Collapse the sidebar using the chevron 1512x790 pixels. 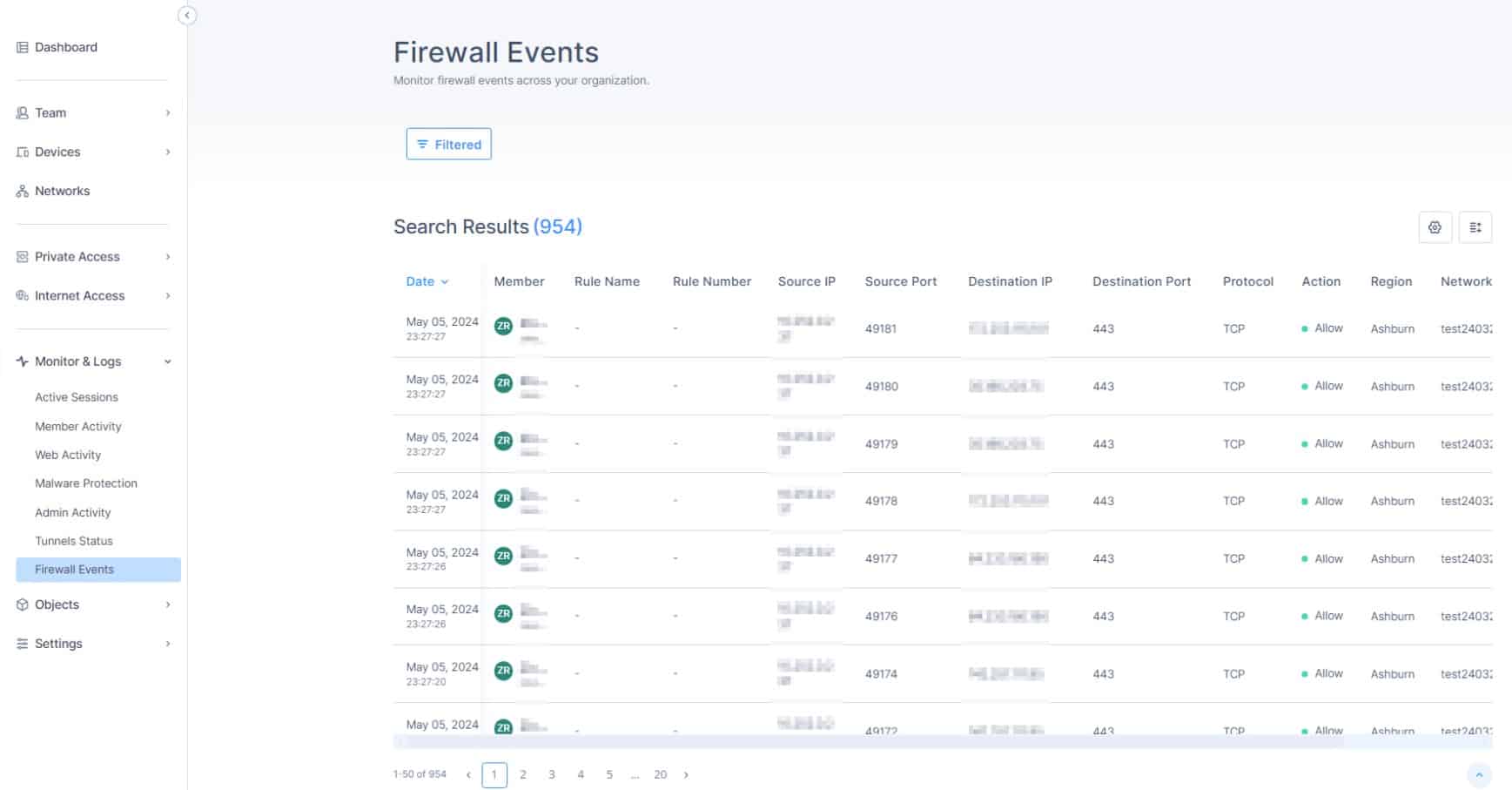(188, 15)
